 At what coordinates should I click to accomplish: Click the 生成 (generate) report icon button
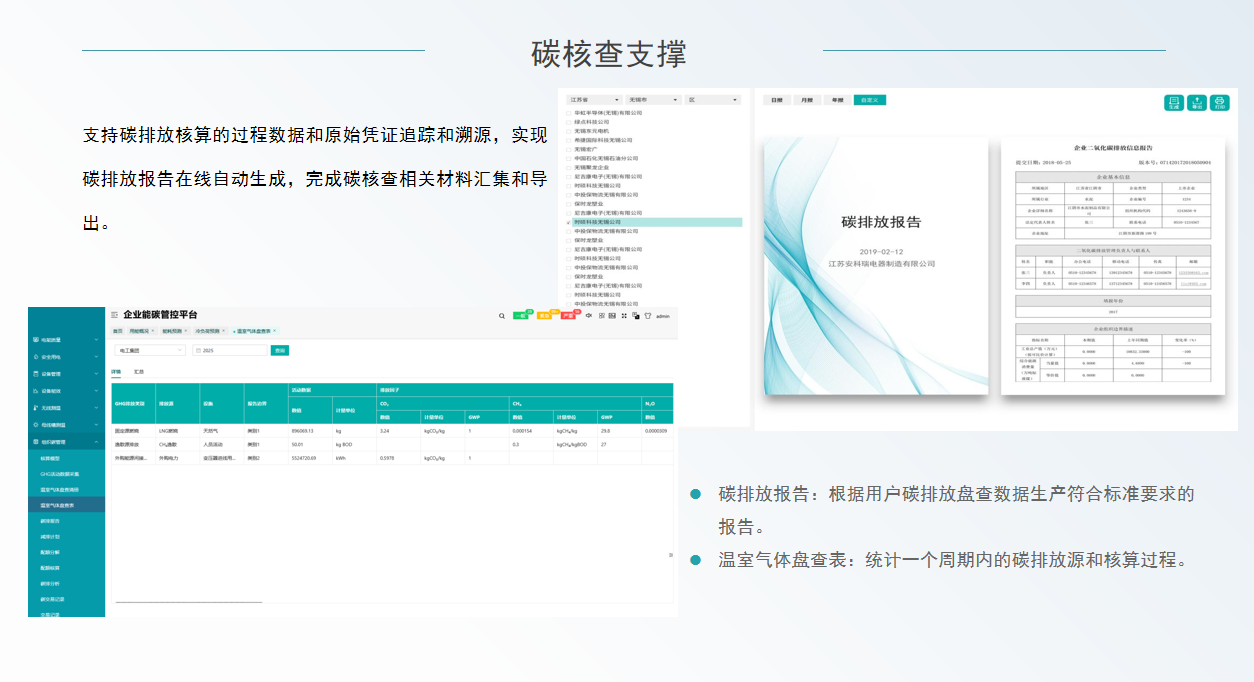(x=1174, y=102)
